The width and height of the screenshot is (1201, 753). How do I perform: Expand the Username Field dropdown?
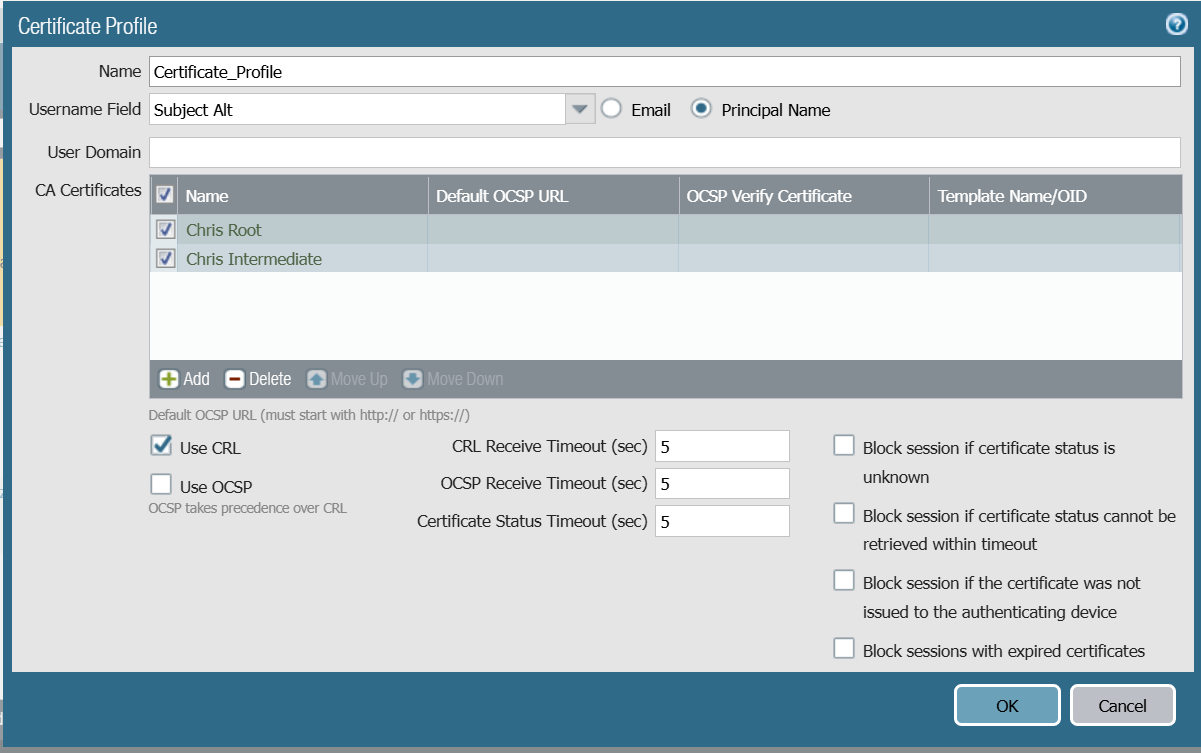tap(580, 109)
